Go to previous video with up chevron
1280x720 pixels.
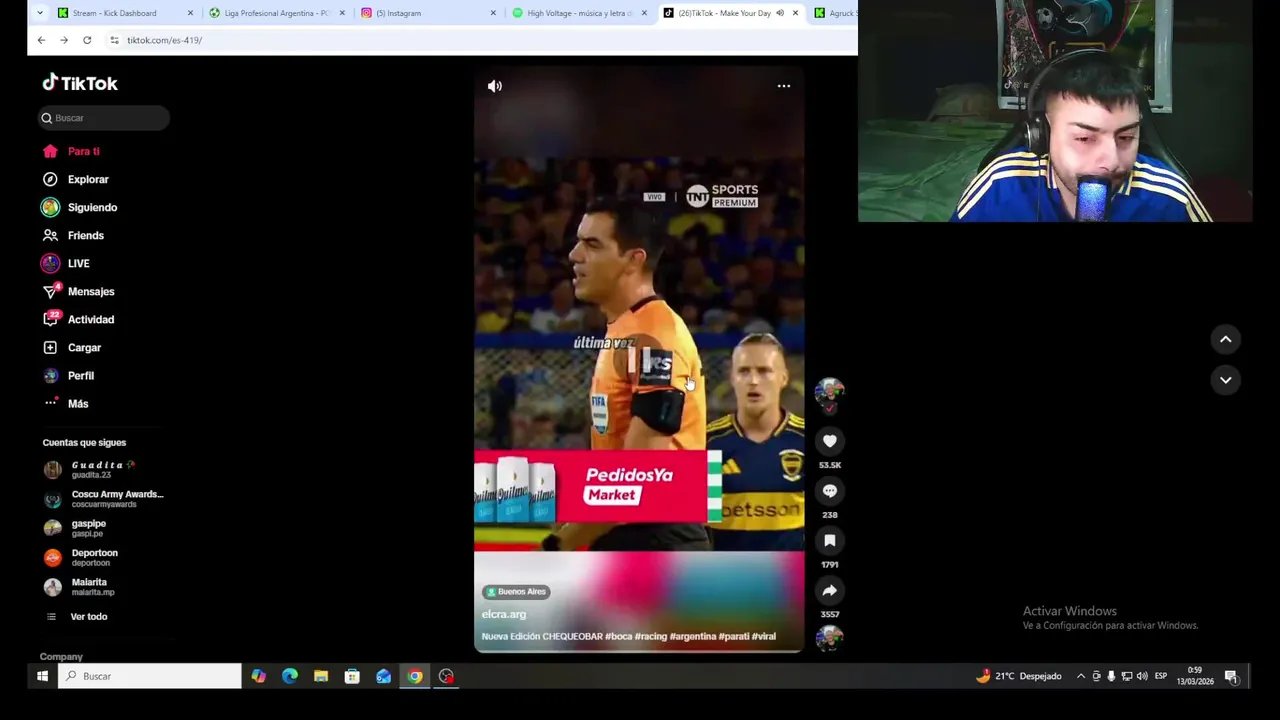(1226, 339)
